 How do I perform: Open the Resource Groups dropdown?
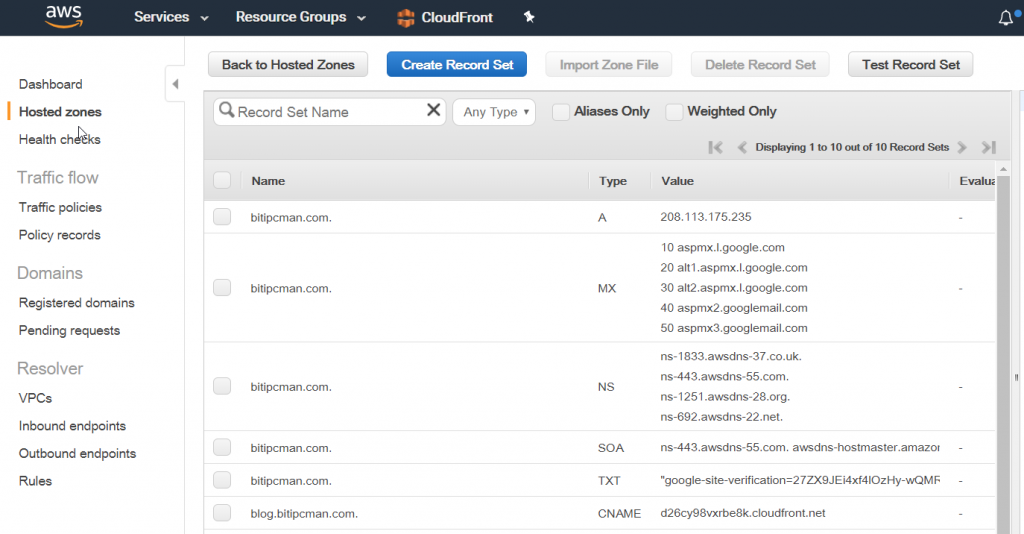(x=300, y=17)
